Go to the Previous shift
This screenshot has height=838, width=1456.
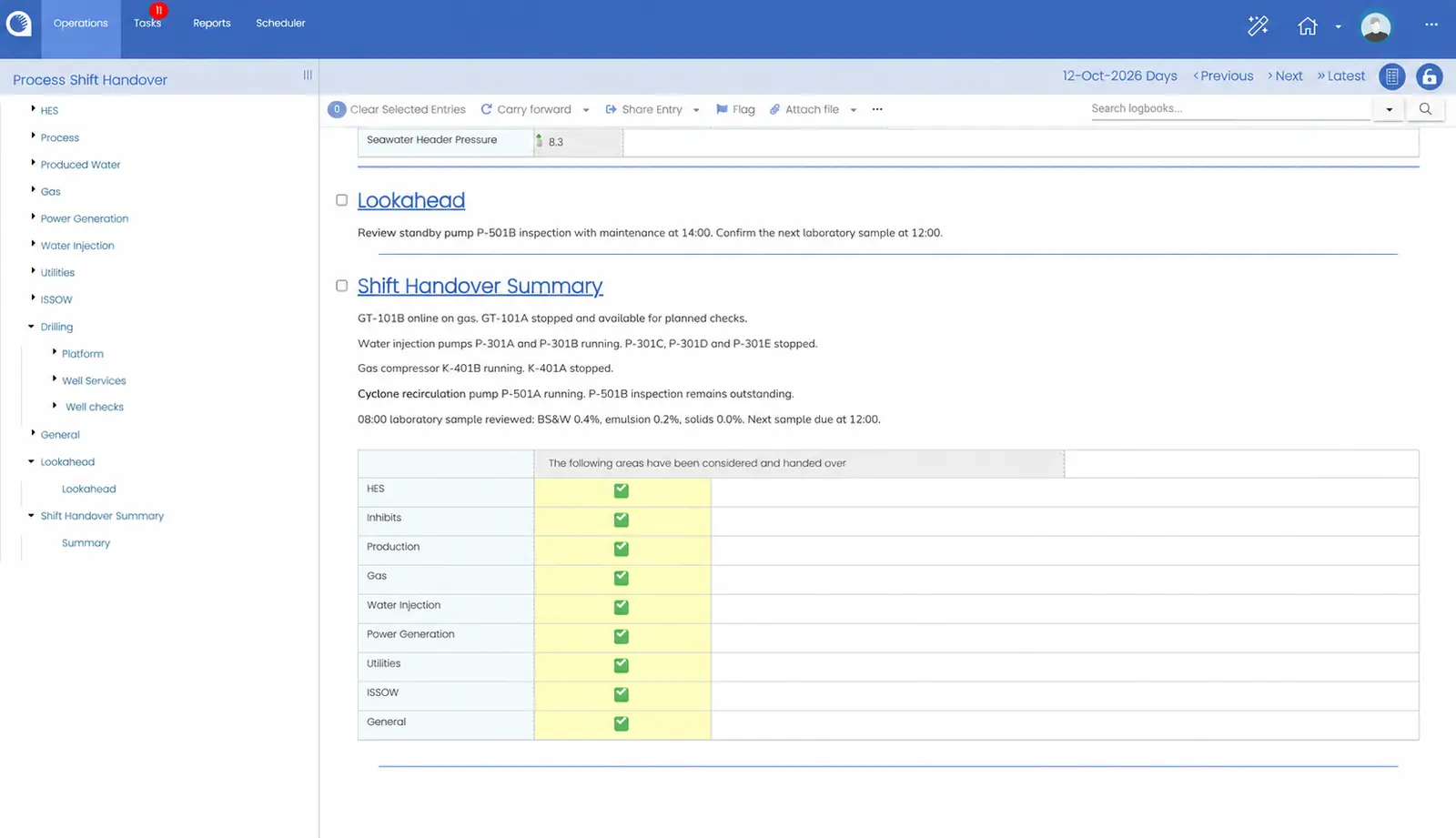pyautogui.click(x=1223, y=76)
